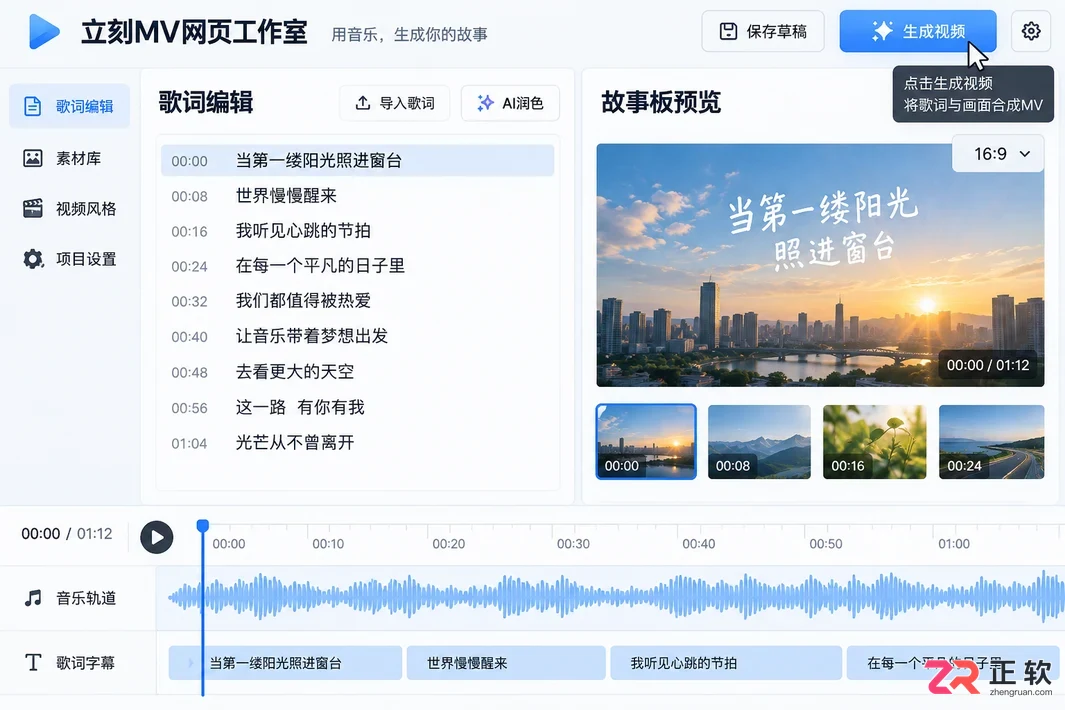Click the 项目设置 gear icon
1065x710 pixels.
tap(33, 259)
